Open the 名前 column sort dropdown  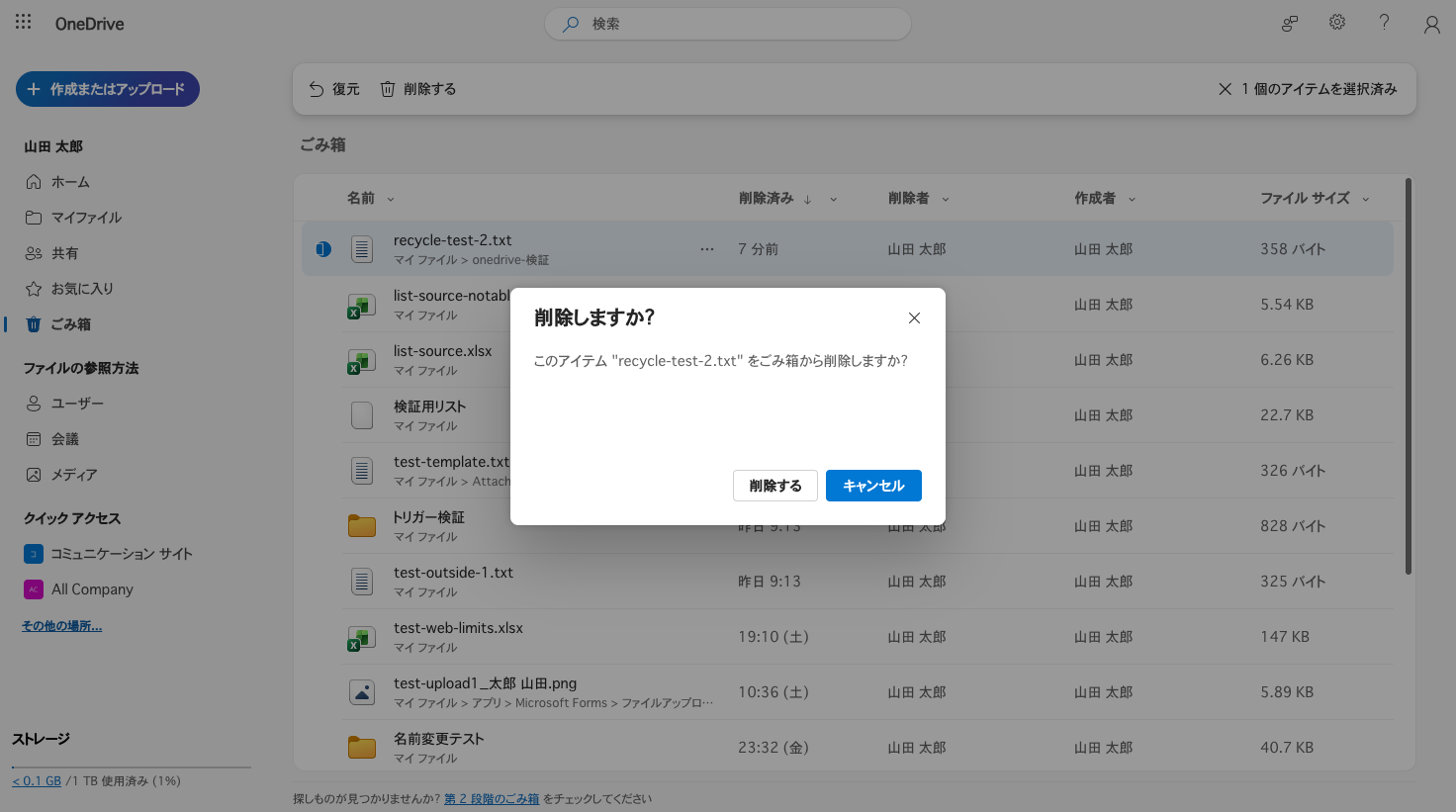click(391, 199)
